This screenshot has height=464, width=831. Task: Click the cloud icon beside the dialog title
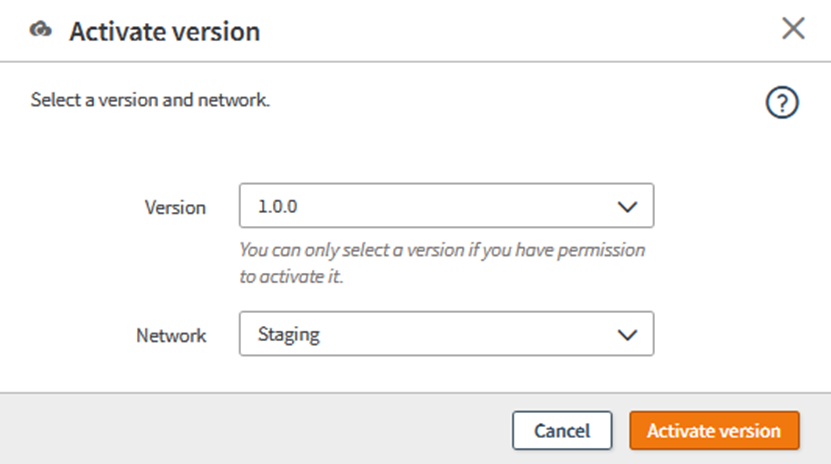point(41,30)
